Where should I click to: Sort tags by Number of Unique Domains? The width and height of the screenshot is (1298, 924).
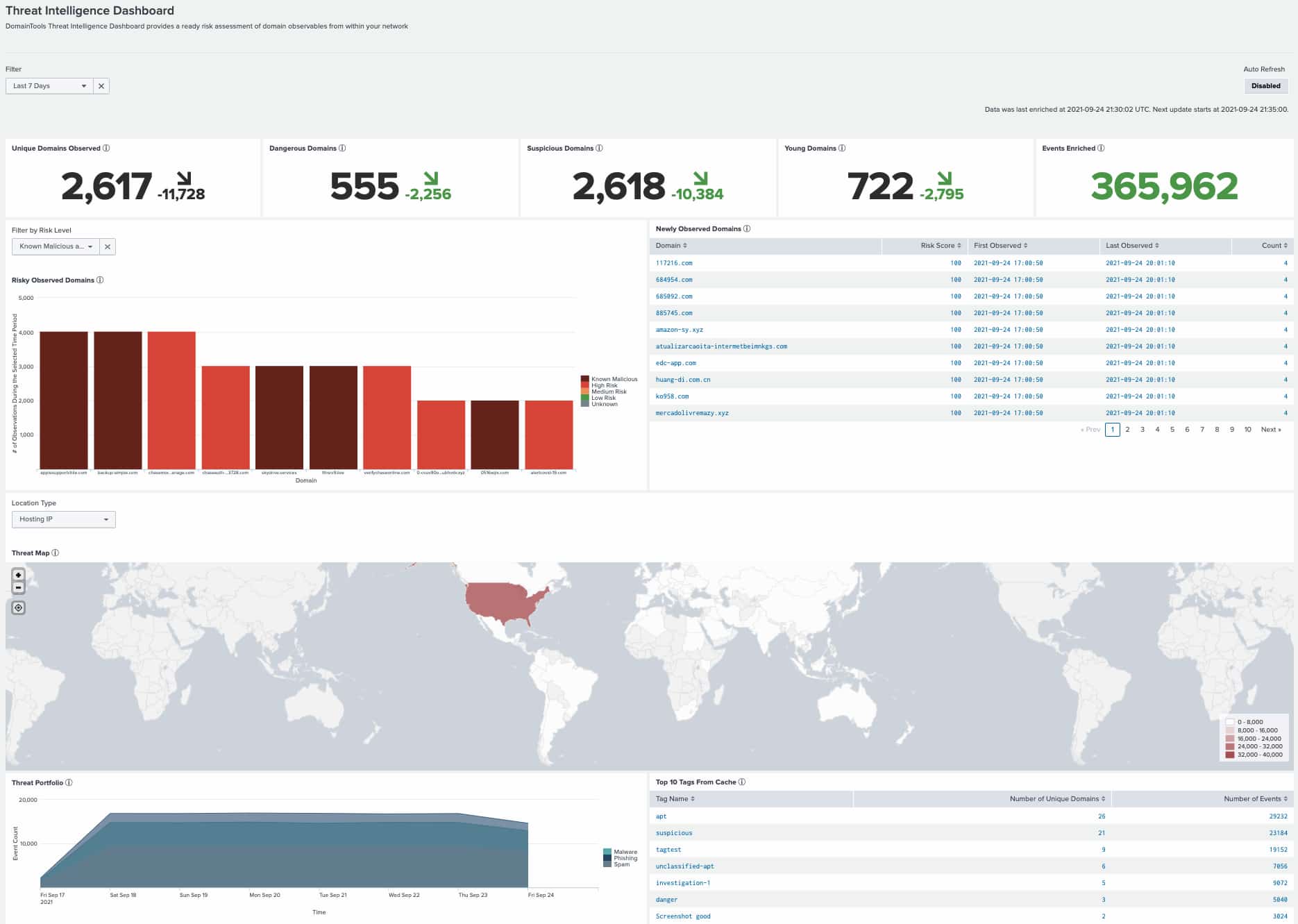[x=1057, y=799]
